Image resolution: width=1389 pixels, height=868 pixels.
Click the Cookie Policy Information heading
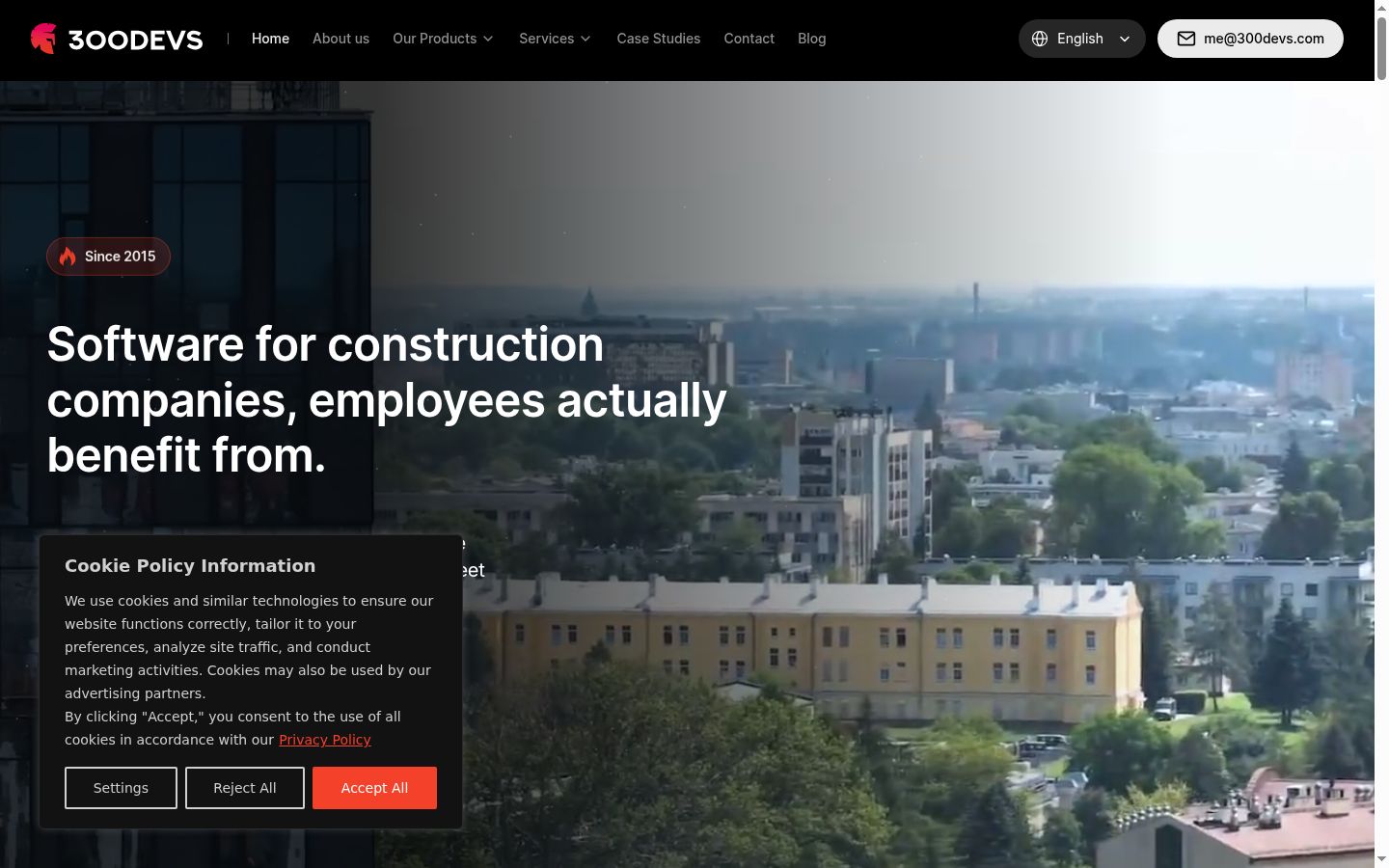point(190,566)
